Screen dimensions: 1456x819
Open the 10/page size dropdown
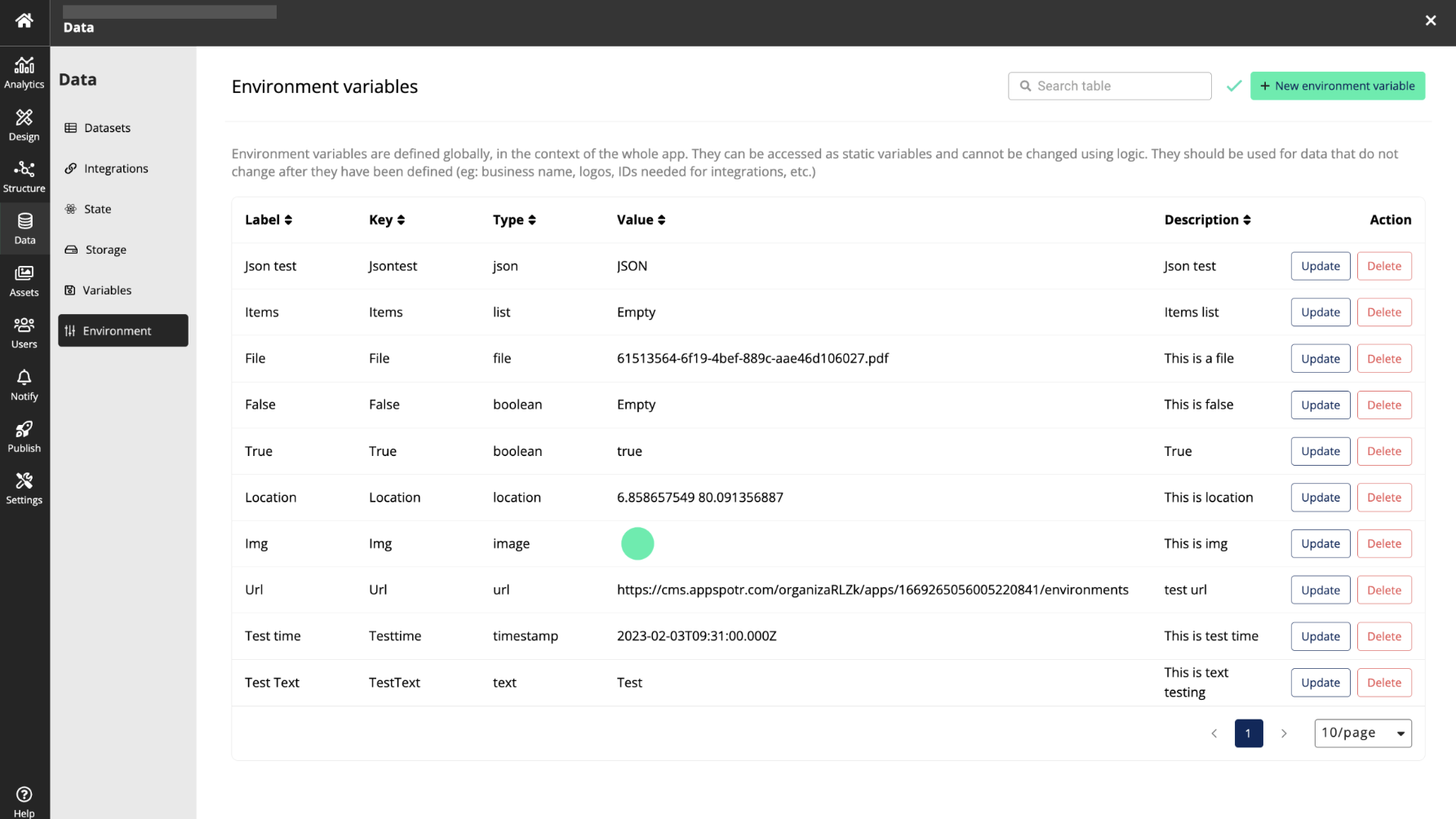coord(1362,733)
